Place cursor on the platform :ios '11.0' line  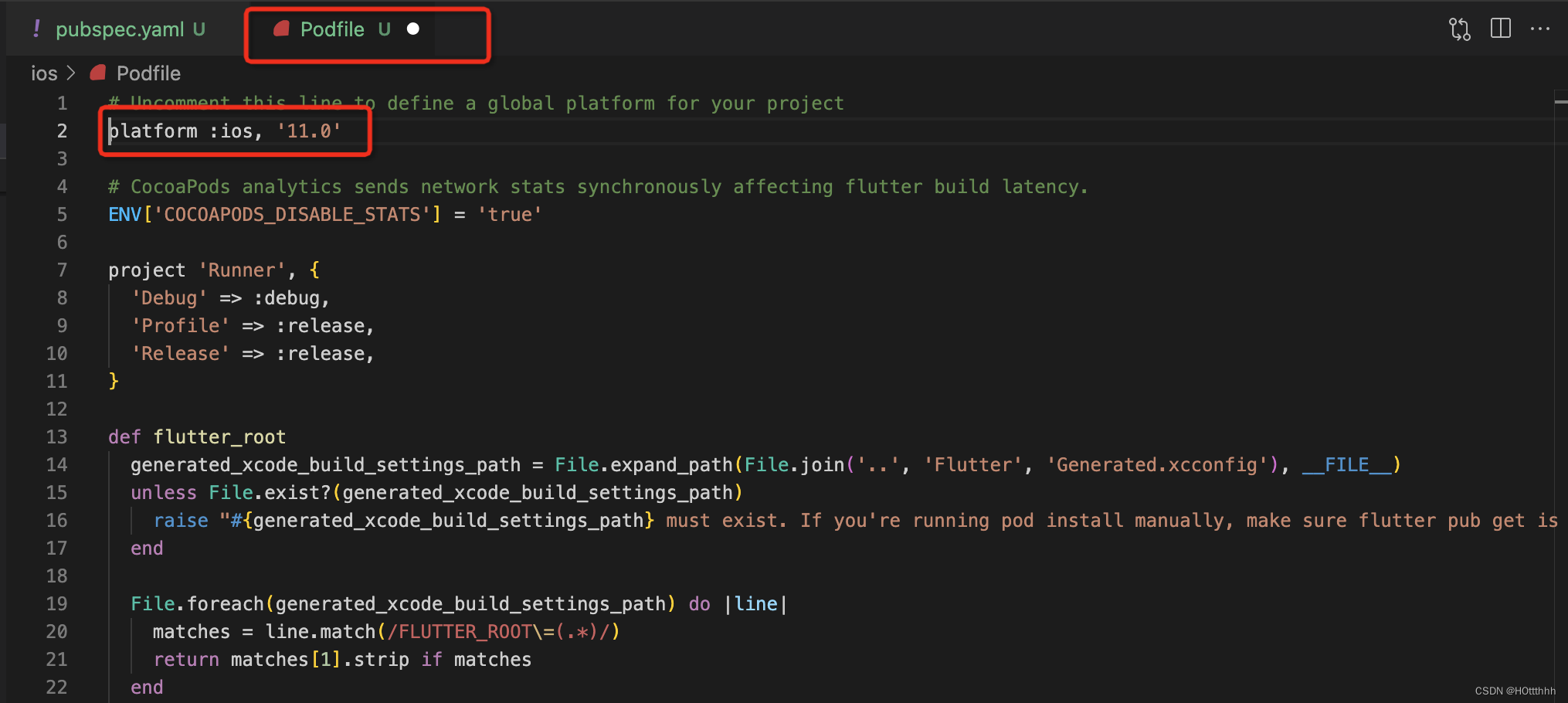[224, 131]
